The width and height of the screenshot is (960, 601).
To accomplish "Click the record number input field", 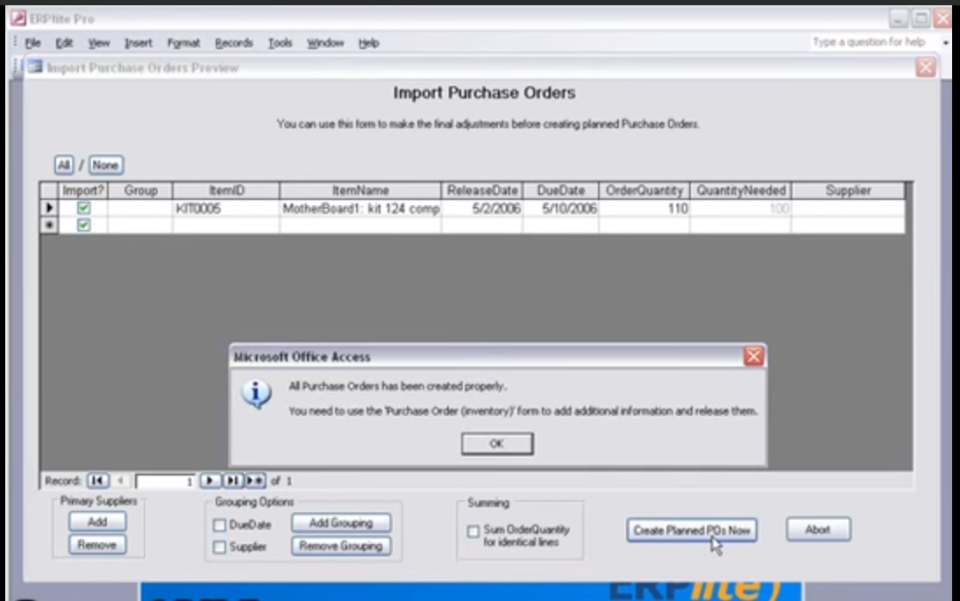I will pos(165,482).
